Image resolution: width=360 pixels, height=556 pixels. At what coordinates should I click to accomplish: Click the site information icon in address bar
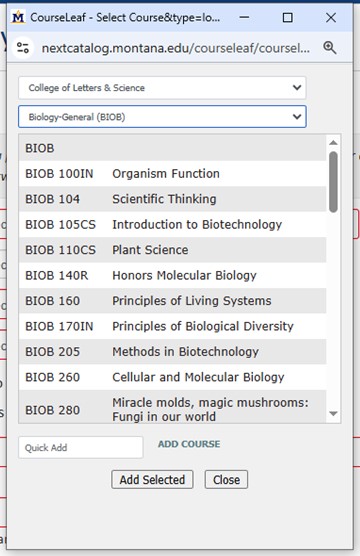[23, 48]
